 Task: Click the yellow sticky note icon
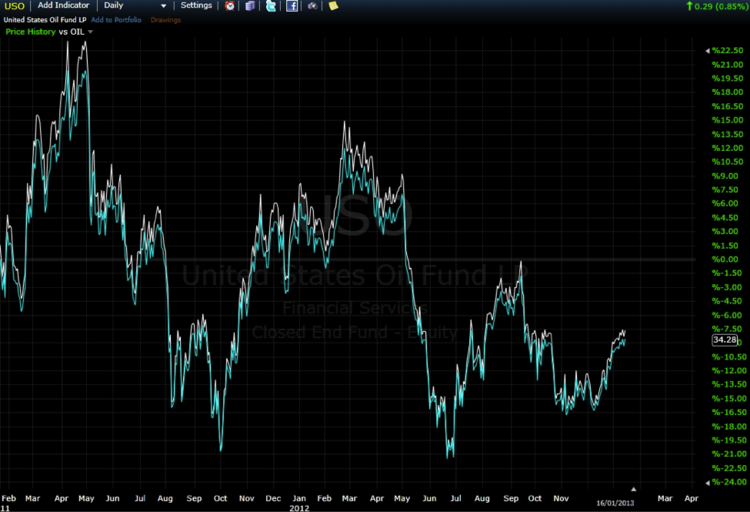click(333, 6)
